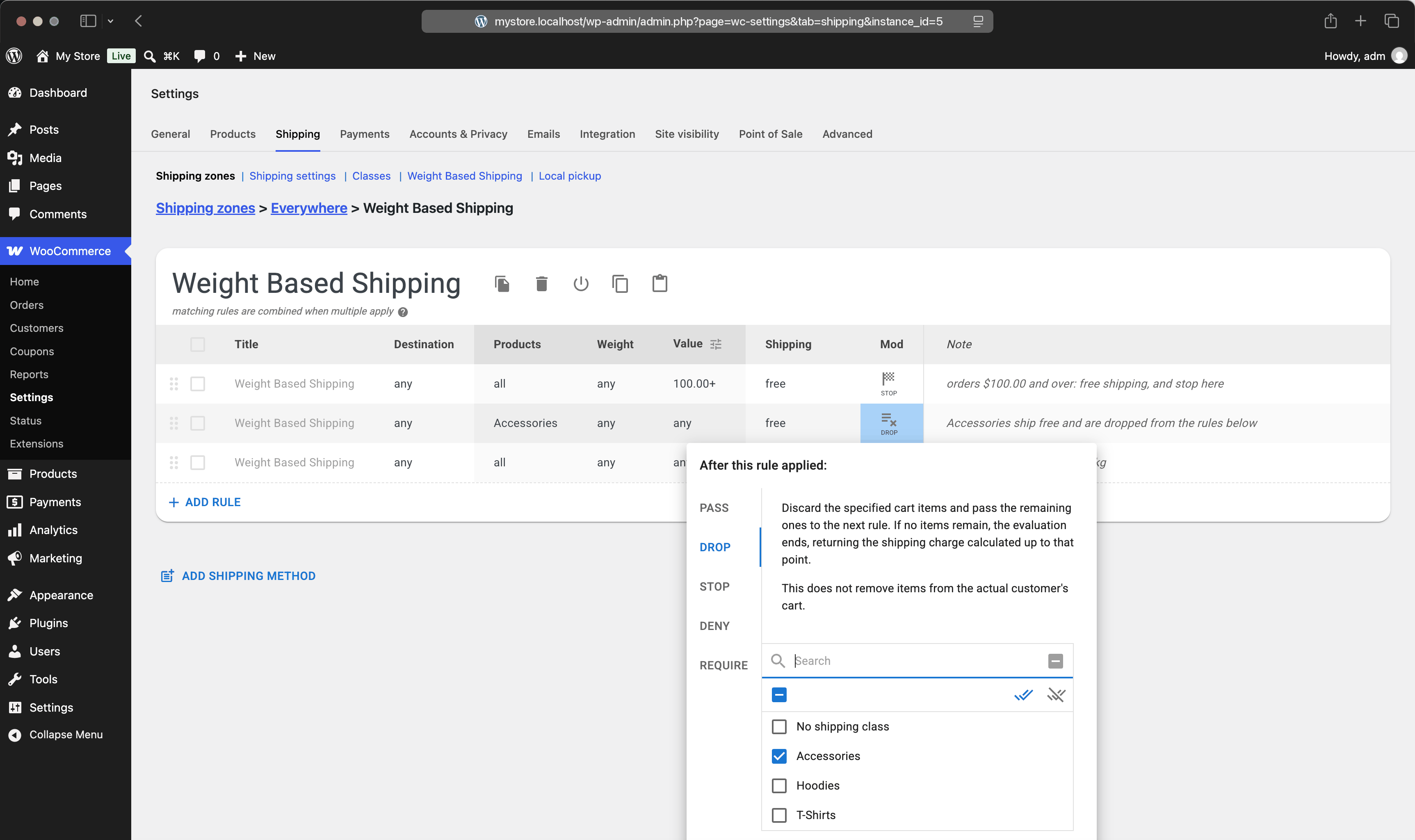The height and width of the screenshot is (840, 1415).
Task: Click the blue indeterminate checkbox above the class list
Action: click(779, 694)
